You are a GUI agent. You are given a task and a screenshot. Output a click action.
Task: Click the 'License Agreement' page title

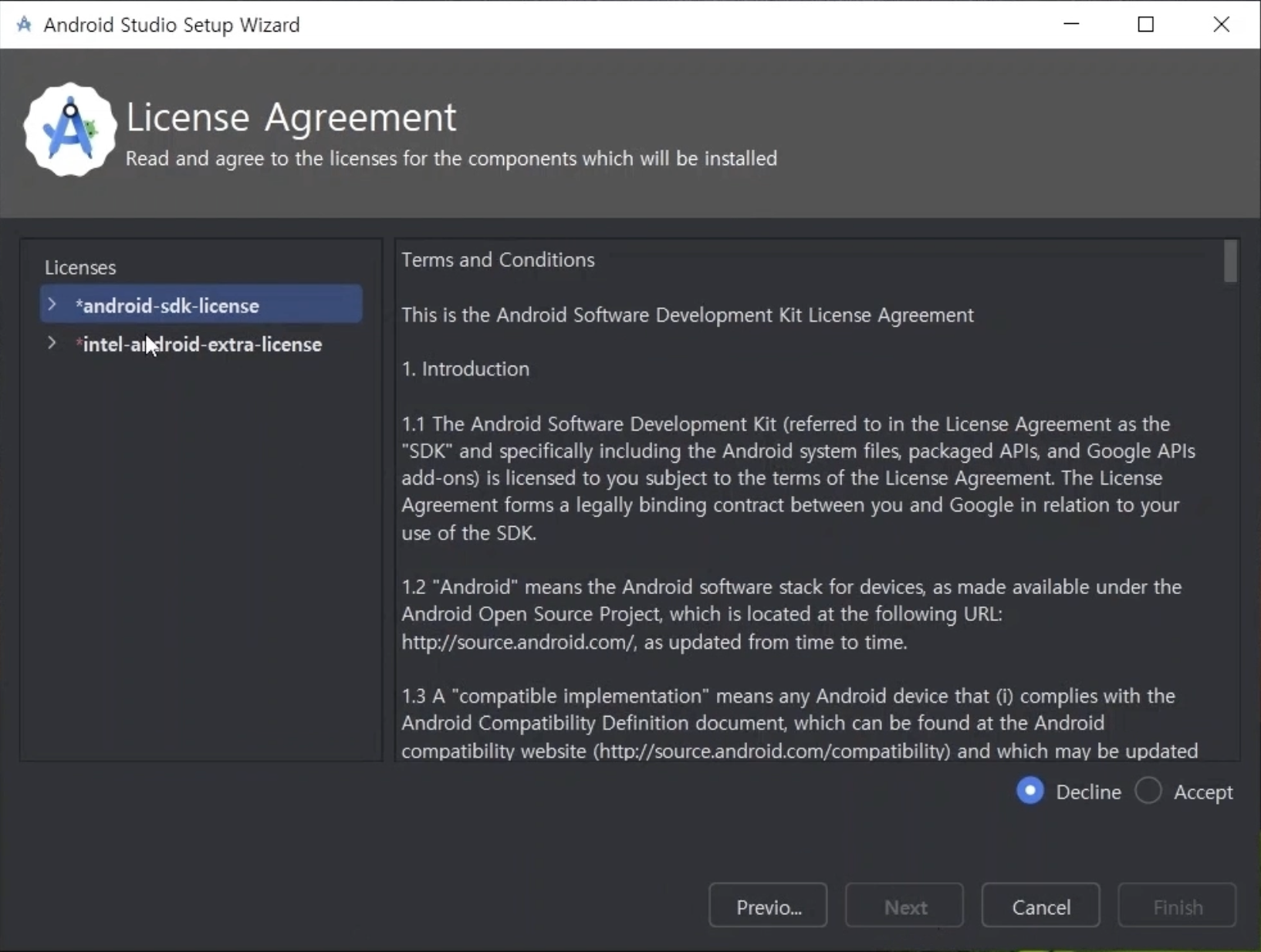pos(291,117)
